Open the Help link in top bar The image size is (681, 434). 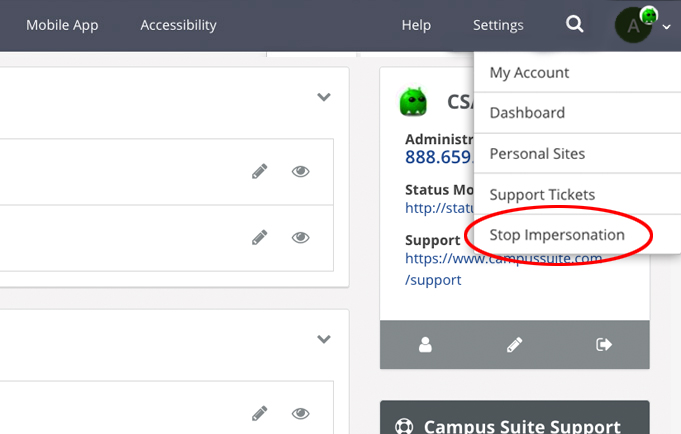(x=416, y=25)
